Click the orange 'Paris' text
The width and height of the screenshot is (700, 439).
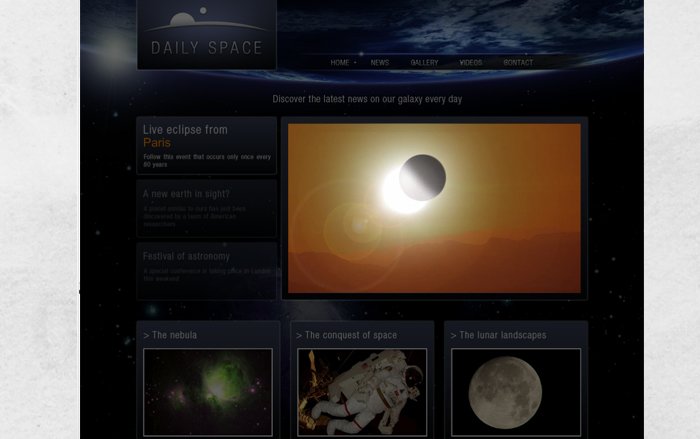click(x=157, y=143)
